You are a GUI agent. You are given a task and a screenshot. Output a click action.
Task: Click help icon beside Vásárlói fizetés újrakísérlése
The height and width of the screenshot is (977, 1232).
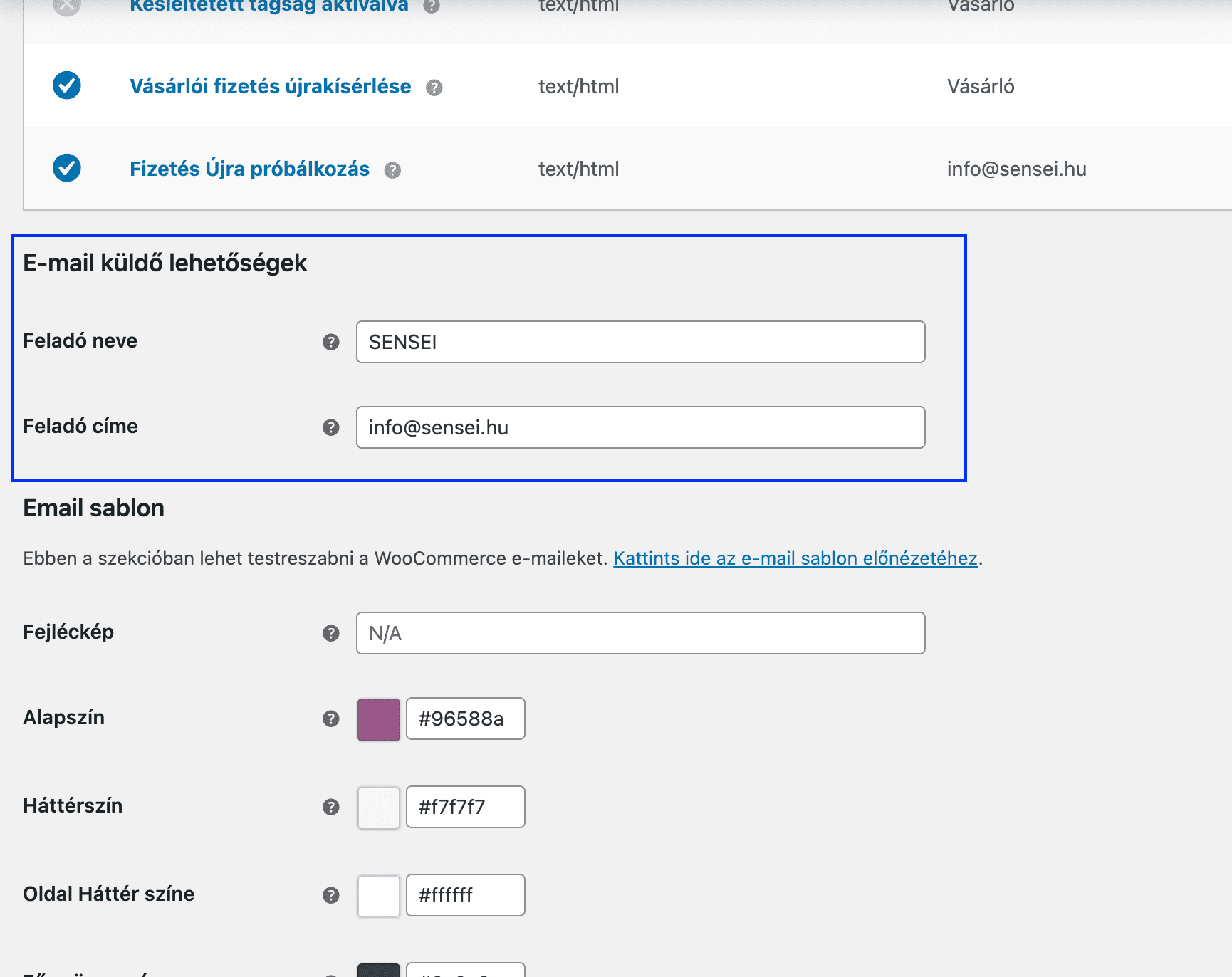coord(434,88)
